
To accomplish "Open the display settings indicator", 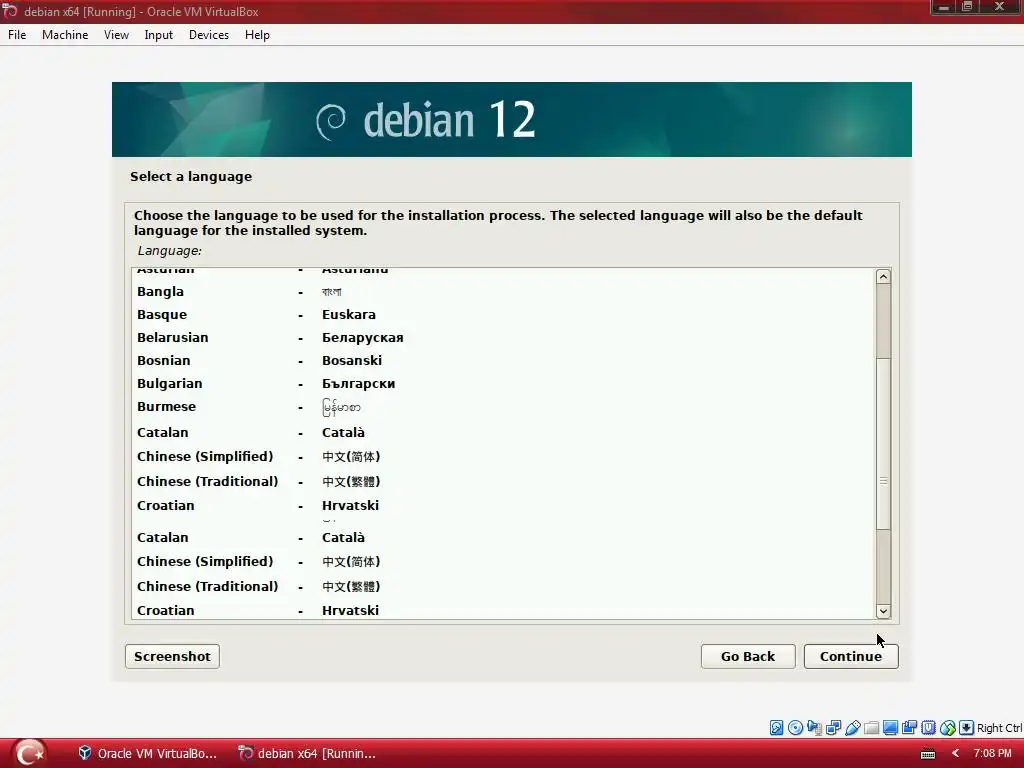I will pyautogui.click(x=890, y=728).
